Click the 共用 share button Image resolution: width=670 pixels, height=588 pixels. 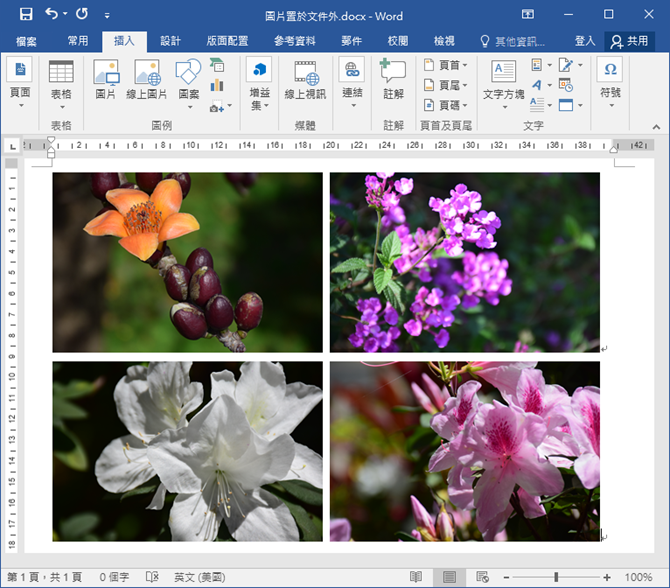629,41
